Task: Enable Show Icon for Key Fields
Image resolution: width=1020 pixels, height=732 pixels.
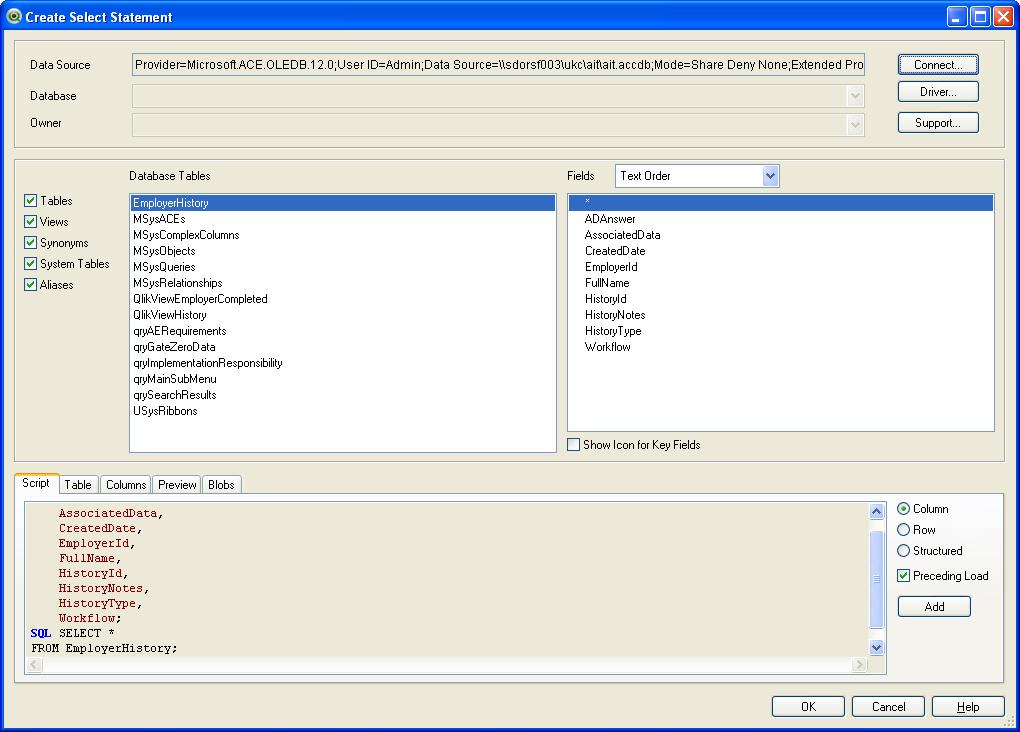Action: (x=572, y=444)
